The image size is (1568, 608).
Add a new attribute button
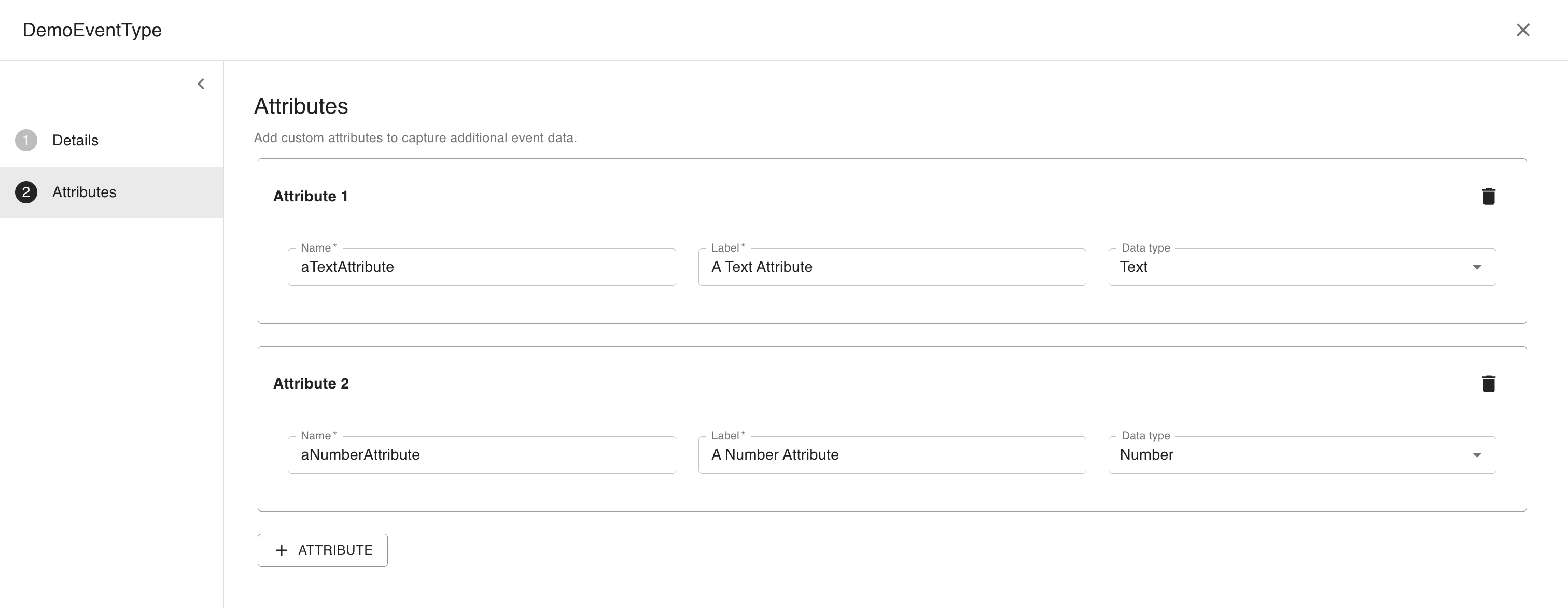coord(323,550)
